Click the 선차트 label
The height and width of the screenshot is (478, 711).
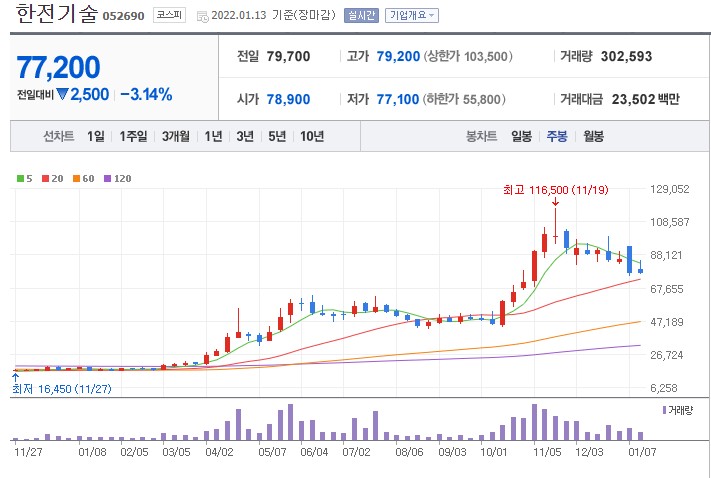coord(58,136)
